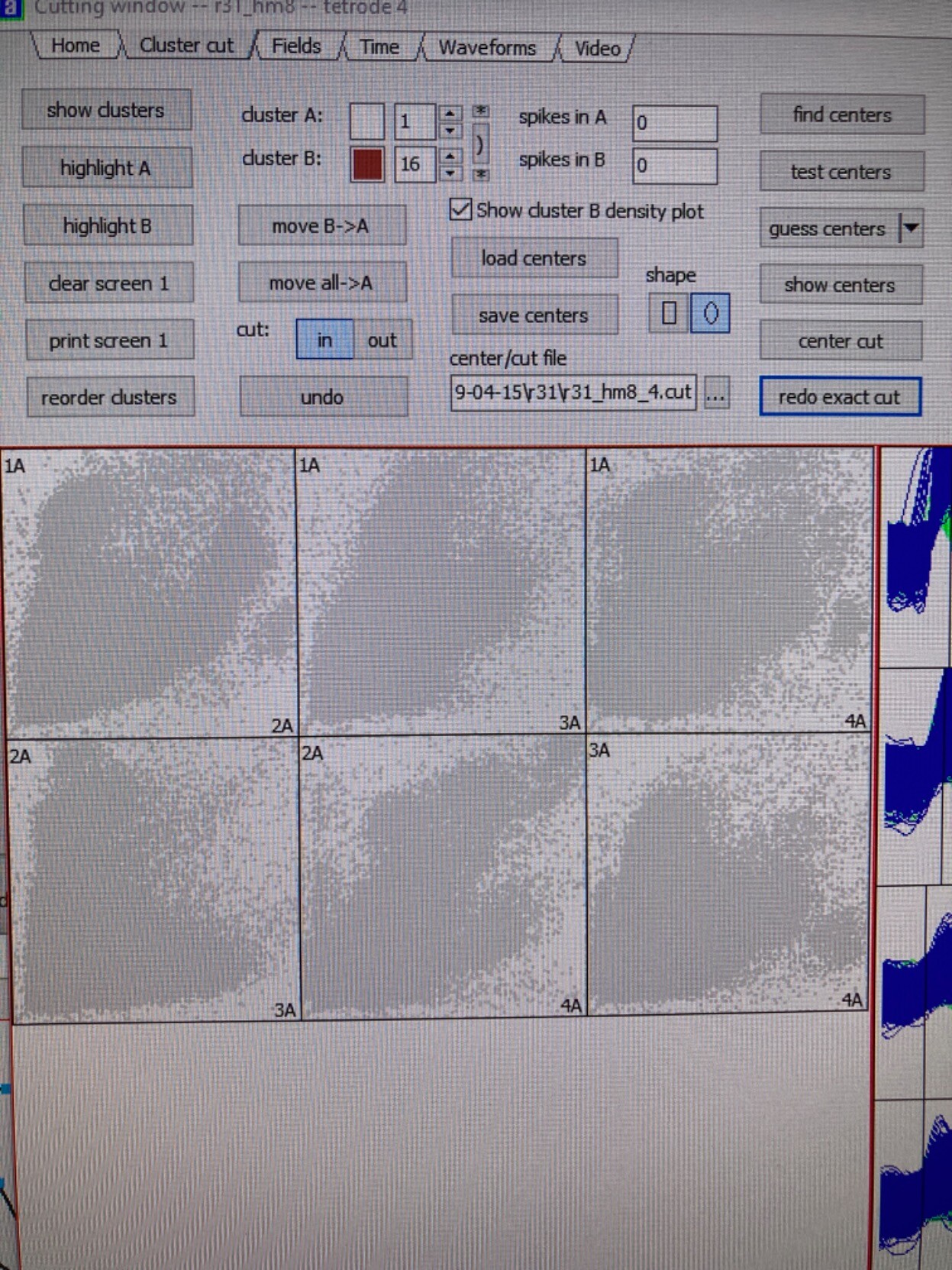
Task: Click the center/cut file path field
Action: pyautogui.click(x=573, y=393)
